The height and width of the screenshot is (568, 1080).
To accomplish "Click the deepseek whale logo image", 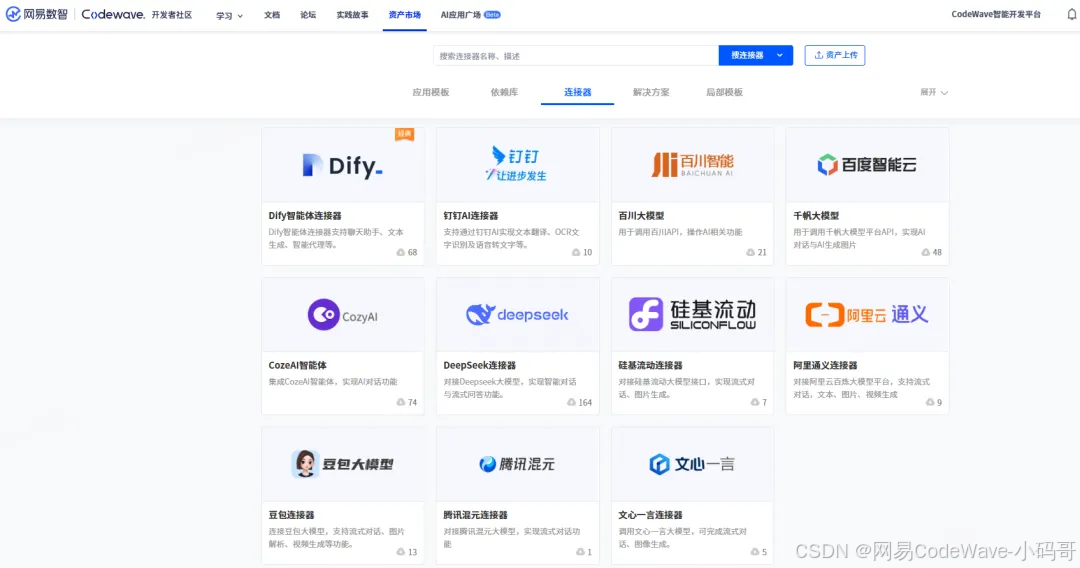I will 517,315.
